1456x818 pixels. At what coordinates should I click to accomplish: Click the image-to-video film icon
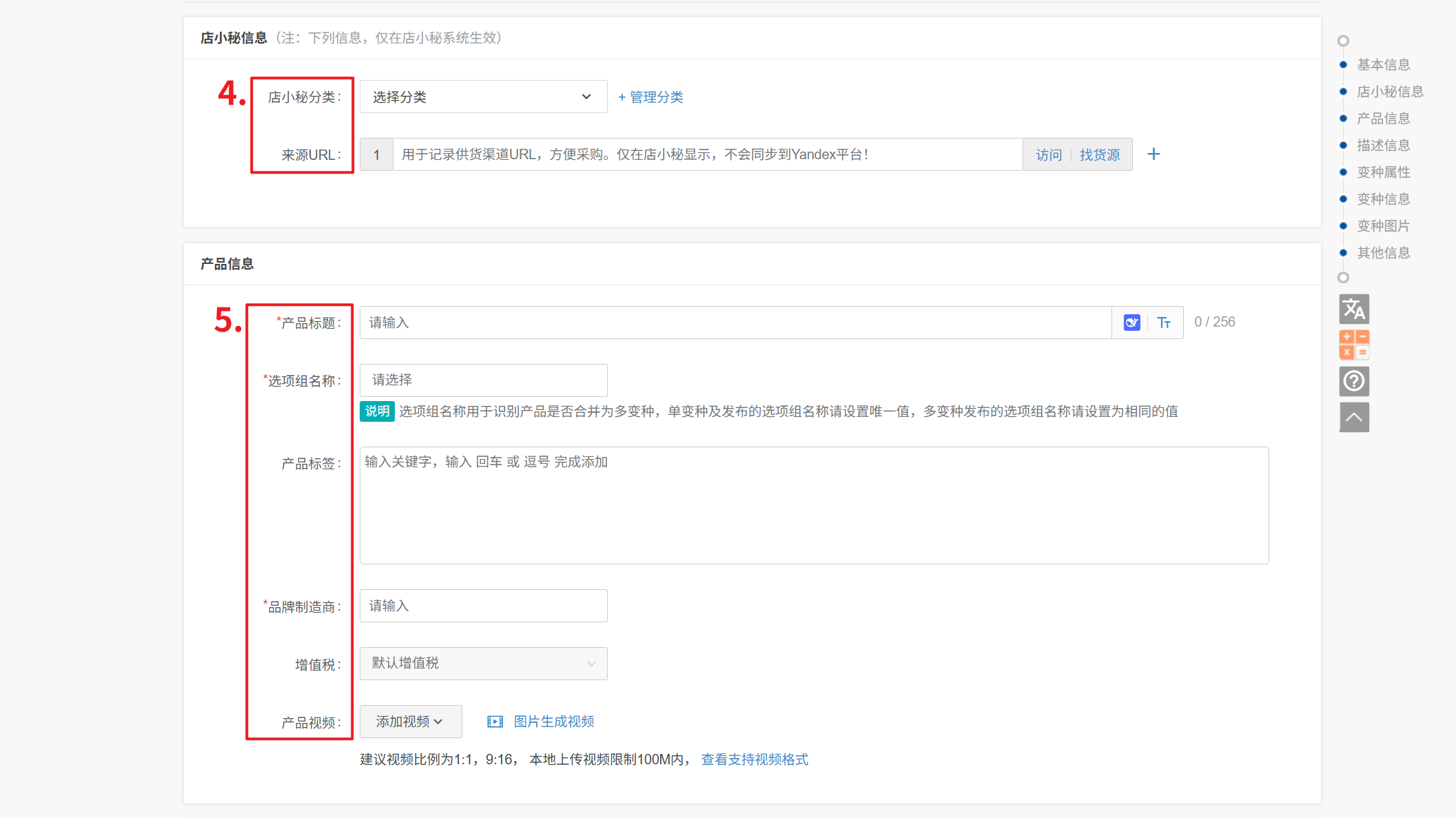click(x=495, y=722)
